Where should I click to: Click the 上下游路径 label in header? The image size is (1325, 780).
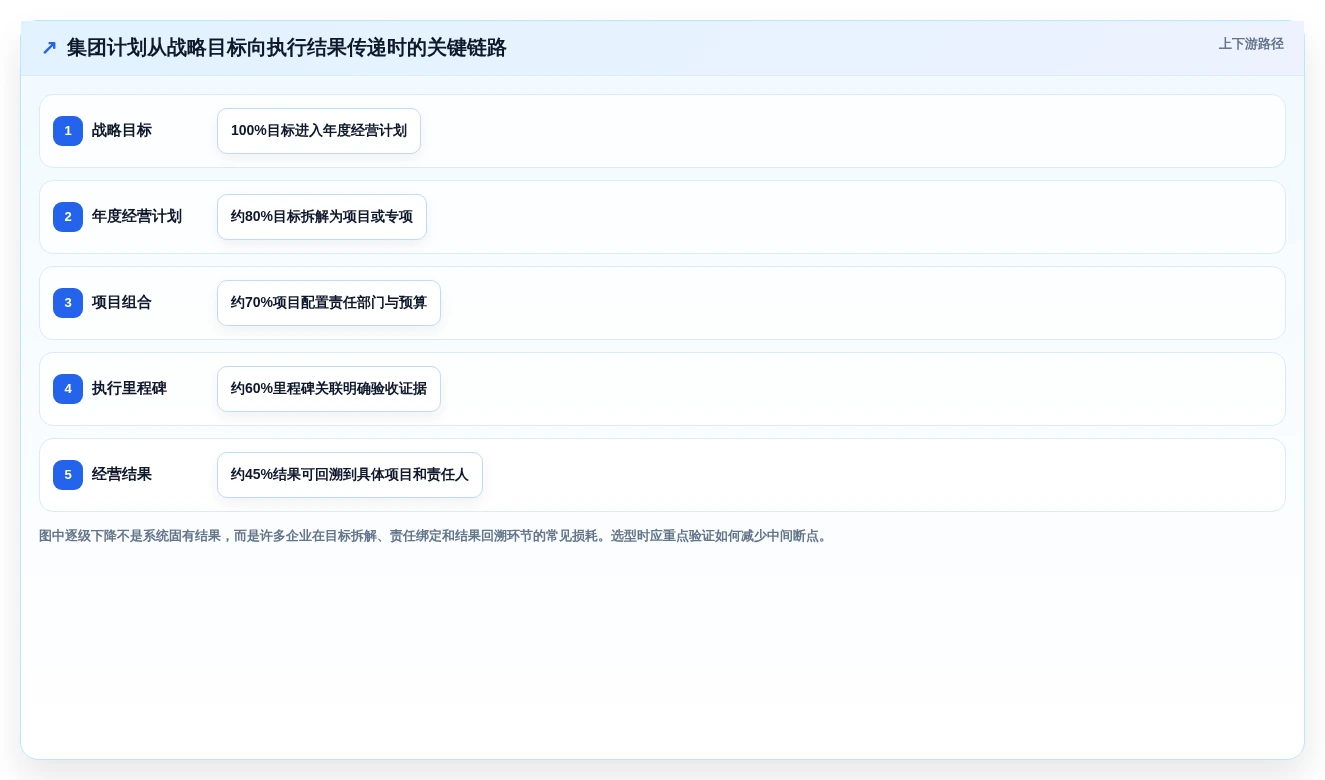pyautogui.click(x=1251, y=44)
